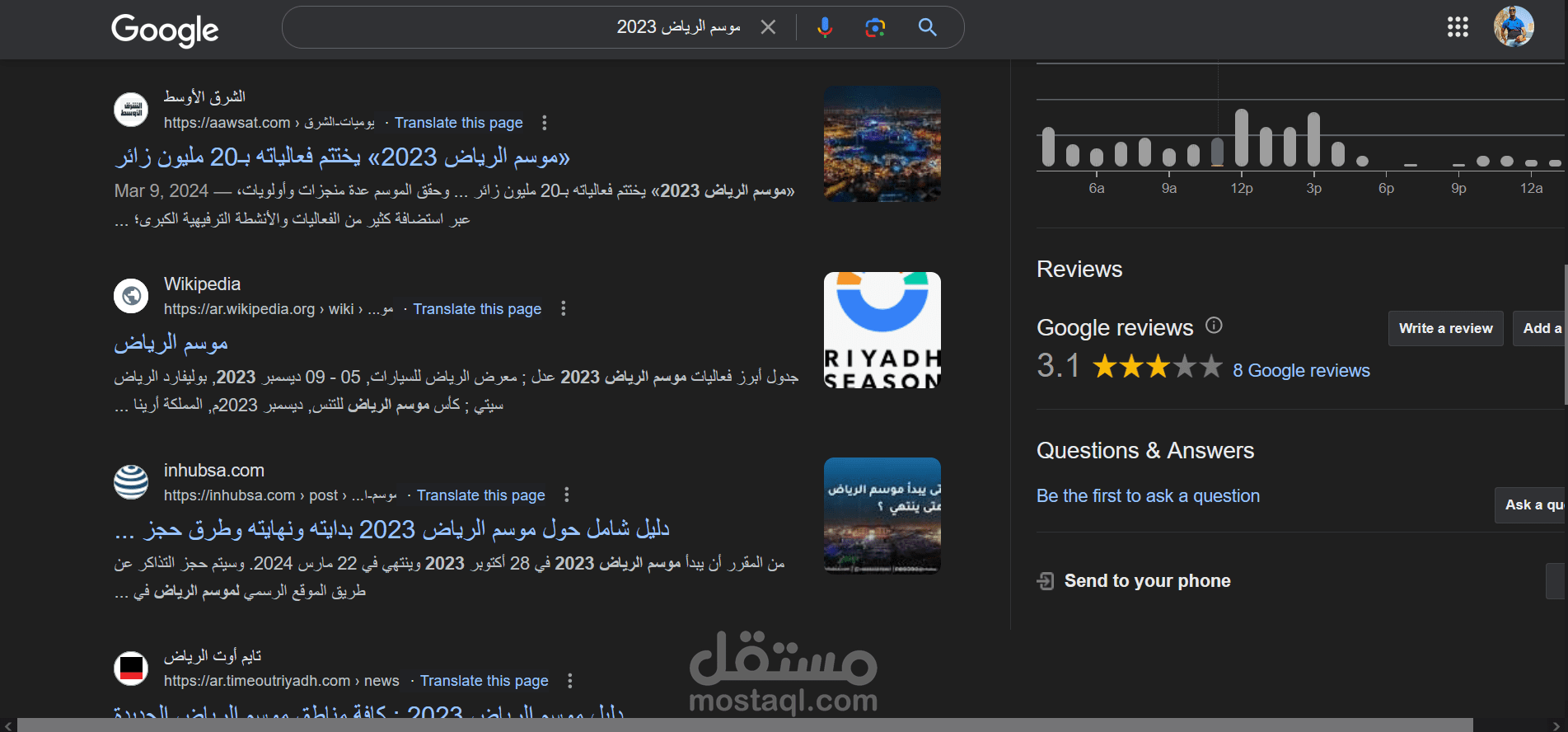The image size is (1568, 732).
Task: Open more options for Wikipedia result
Action: pyautogui.click(x=563, y=308)
